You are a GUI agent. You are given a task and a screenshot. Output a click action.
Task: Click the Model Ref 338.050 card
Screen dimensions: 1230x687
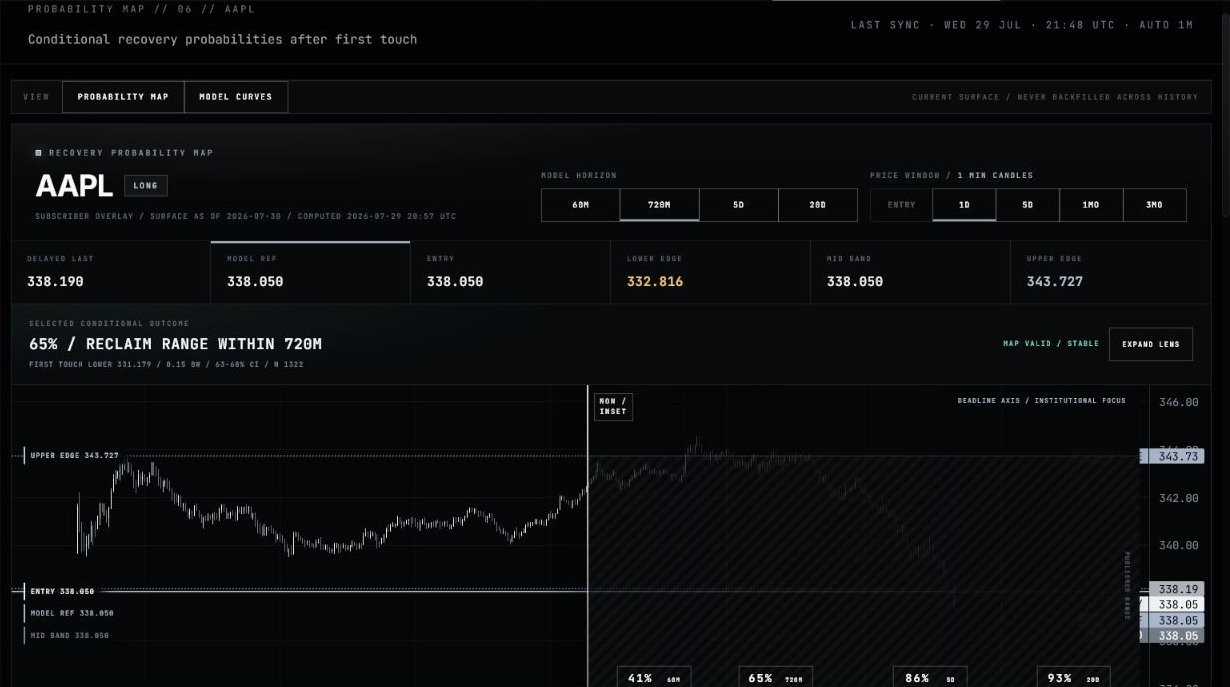pyautogui.click(x=310, y=272)
